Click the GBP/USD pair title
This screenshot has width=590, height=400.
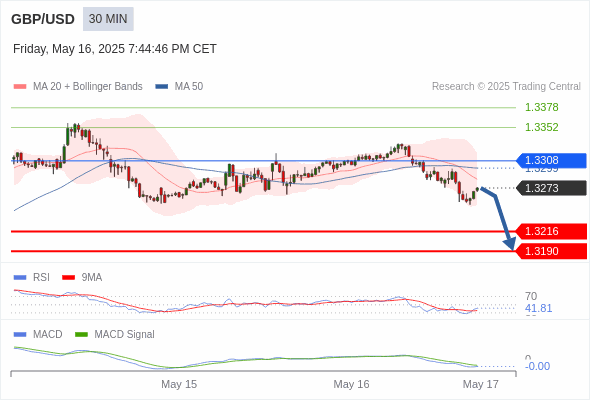(x=43, y=19)
